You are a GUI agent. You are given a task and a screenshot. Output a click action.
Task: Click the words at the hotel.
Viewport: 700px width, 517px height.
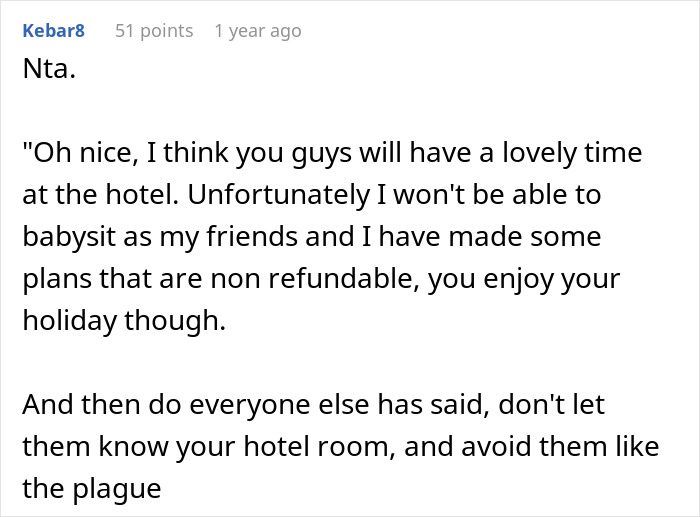click(x=101, y=195)
